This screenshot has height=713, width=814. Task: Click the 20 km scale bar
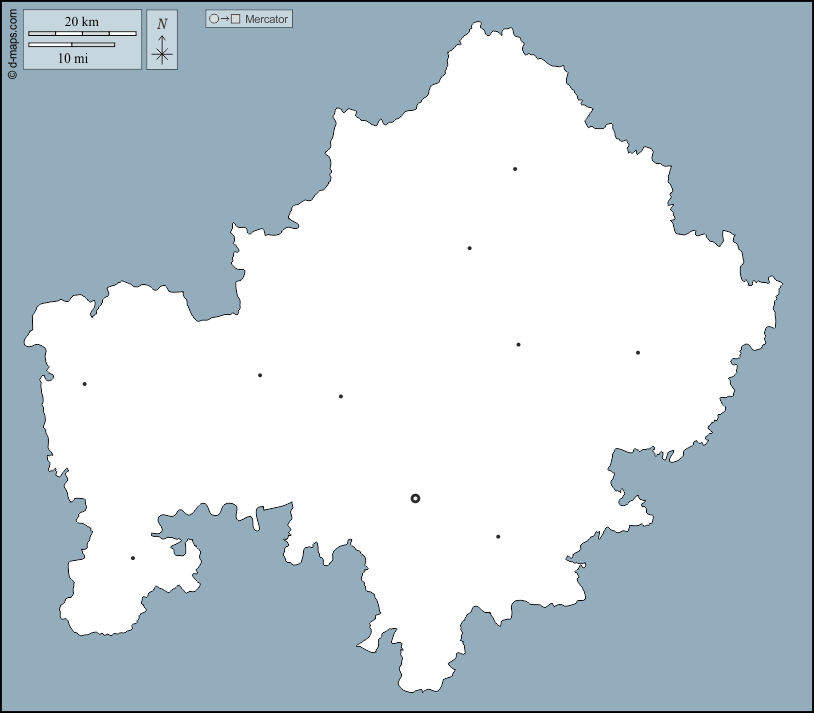tap(82, 34)
